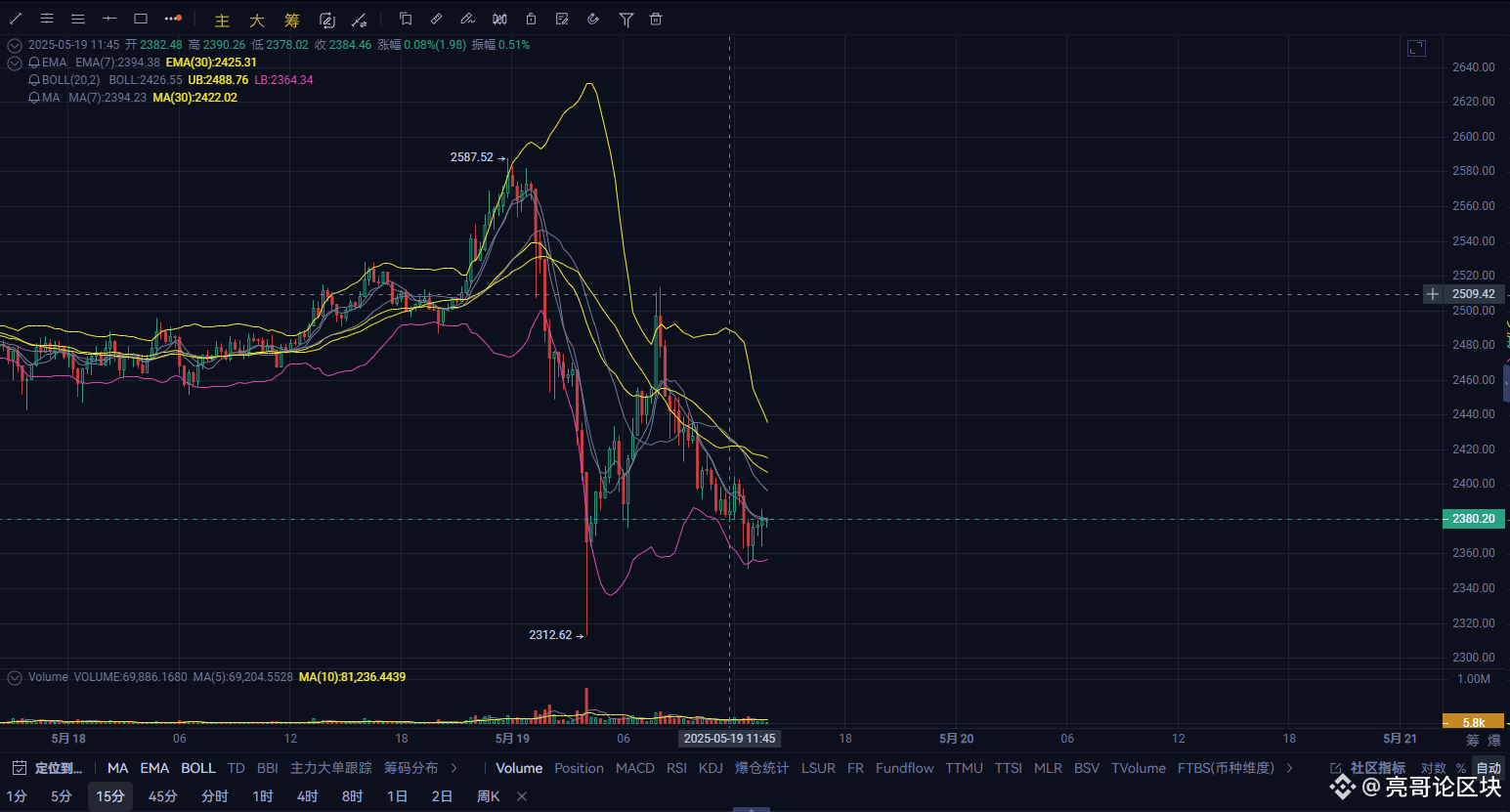Screen dimensions: 1510x812
Task: Enable the TD indicator
Action: point(236,768)
